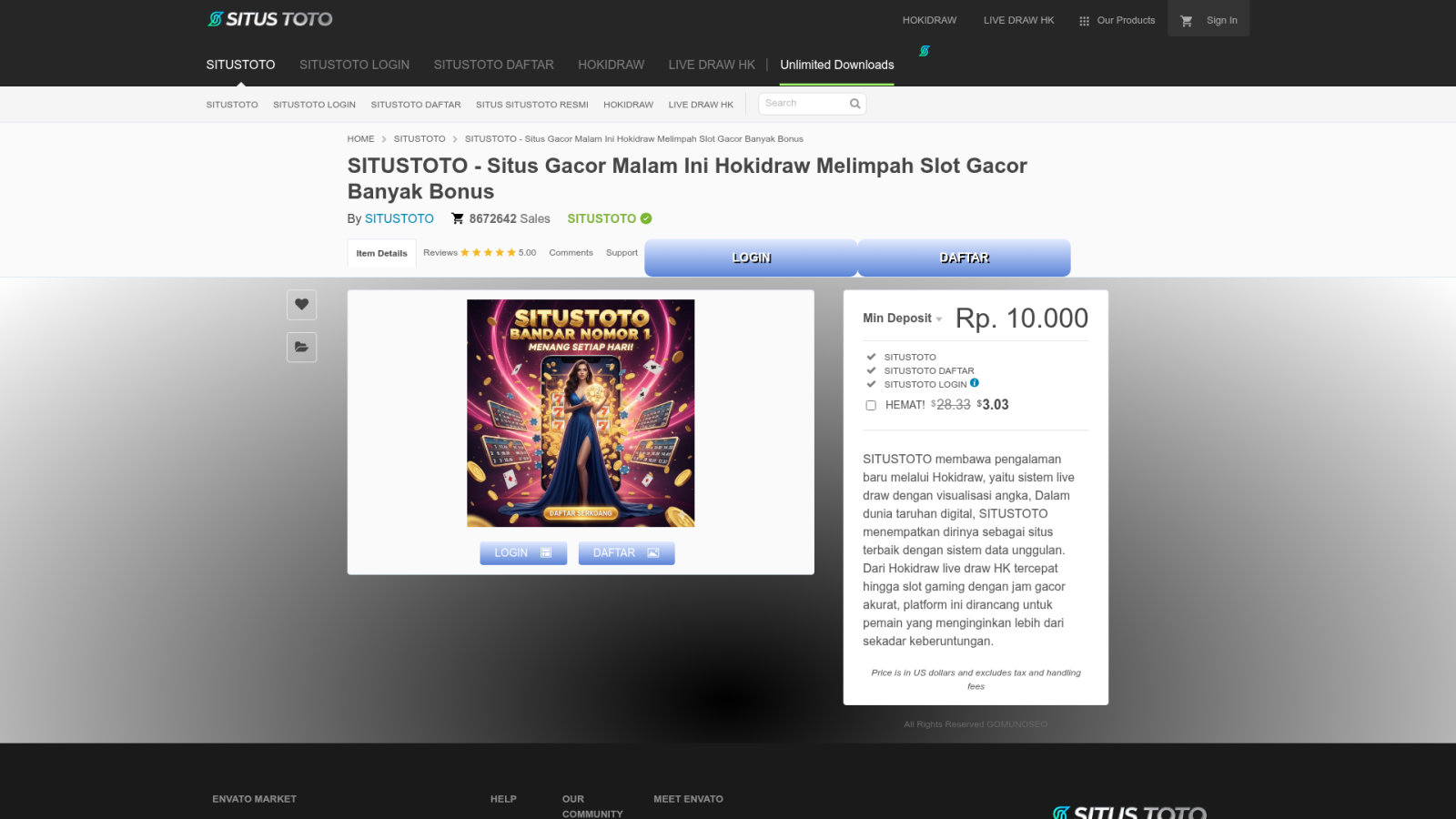Click small LOGIN button under the image
Screen dimensions: 1456x819
523,553
